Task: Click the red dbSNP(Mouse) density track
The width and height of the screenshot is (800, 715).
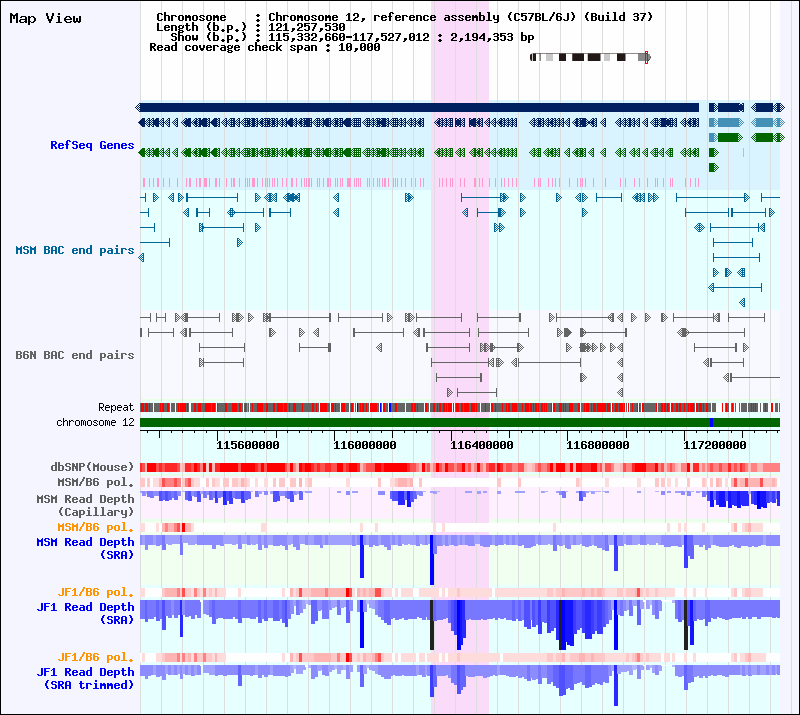Action: click(x=460, y=467)
